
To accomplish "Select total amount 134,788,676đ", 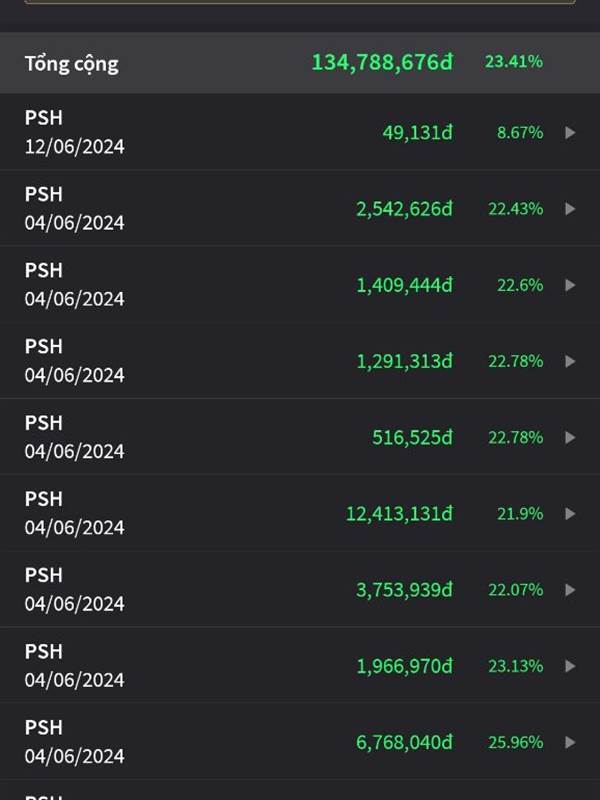I will [382, 62].
